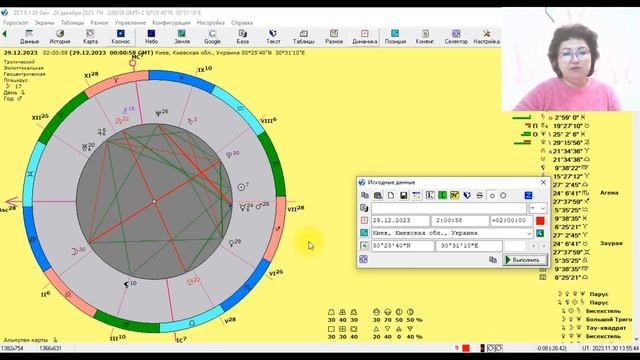Open the Динамика toolbar button
640x360 pixels.
click(x=364, y=37)
